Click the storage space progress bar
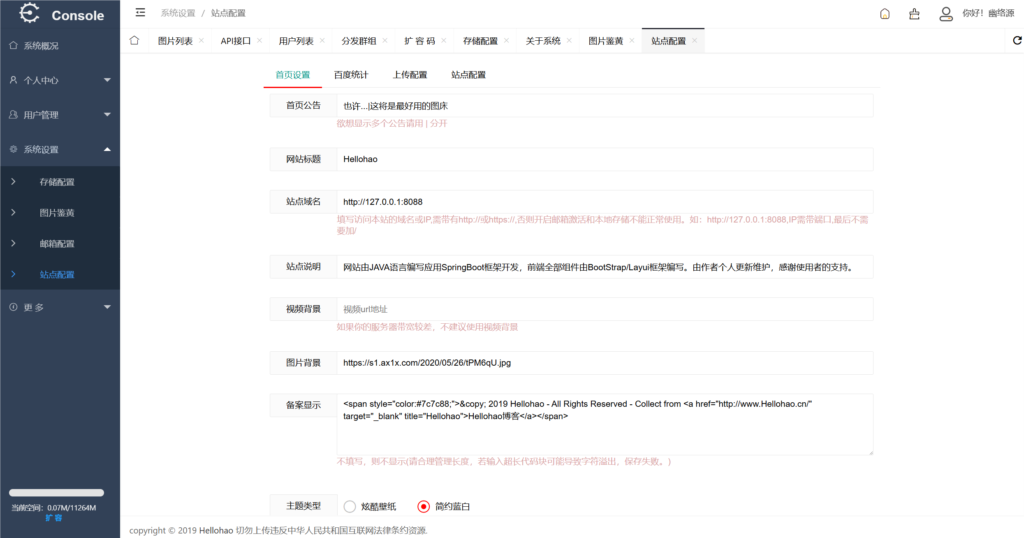This screenshot has height=538, width=1024. [x=56, y=493]
